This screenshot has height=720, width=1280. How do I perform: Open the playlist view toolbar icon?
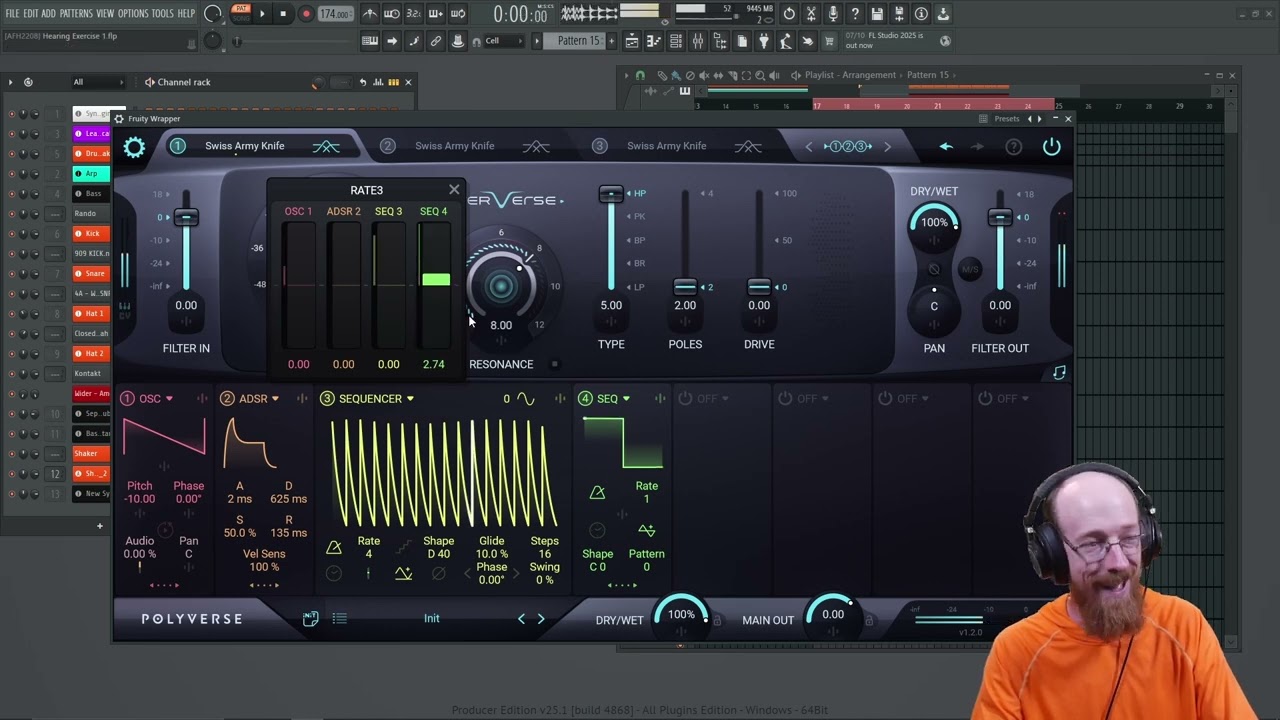632,41
